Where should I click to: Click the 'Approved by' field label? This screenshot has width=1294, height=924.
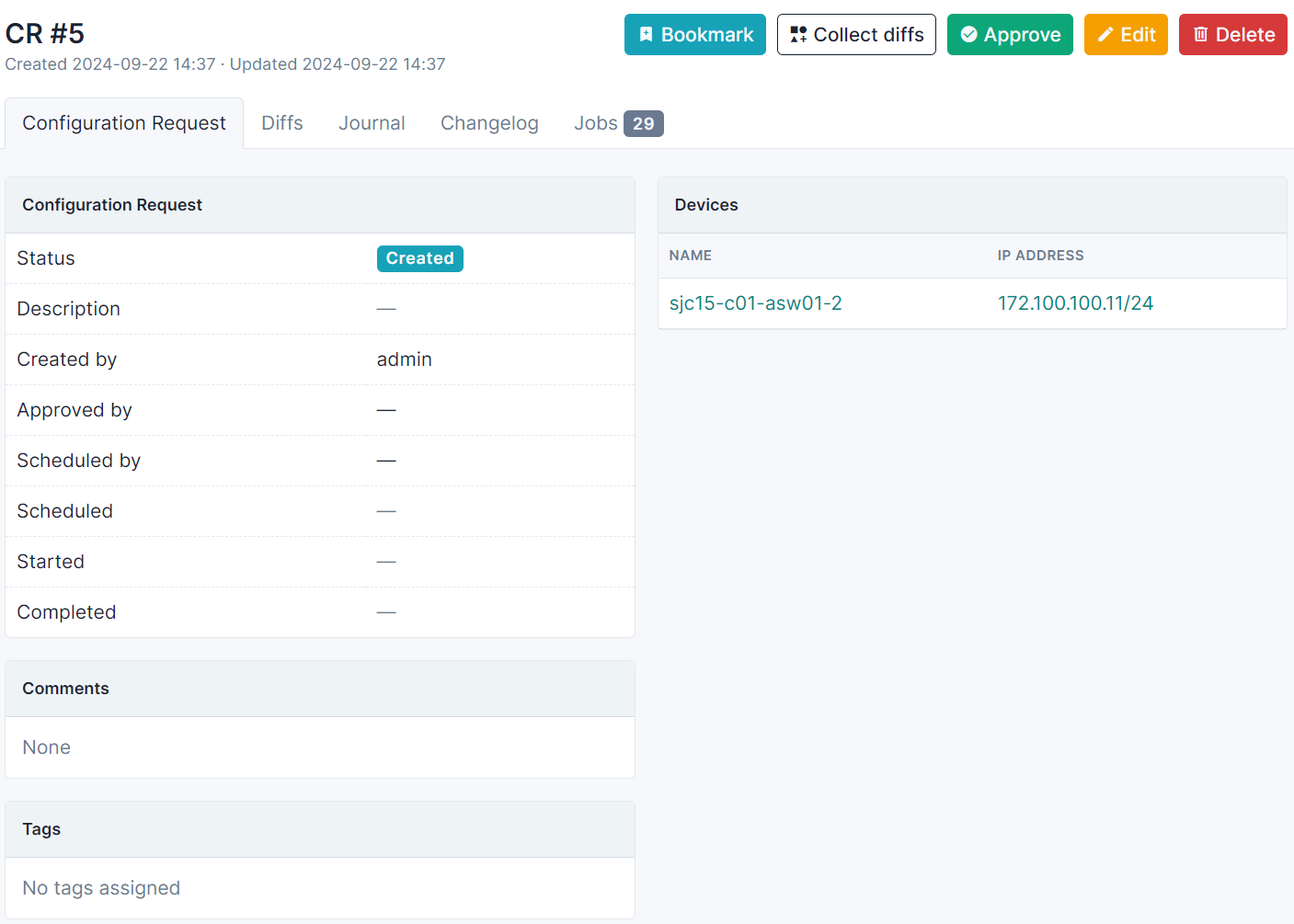click(74, 410)
